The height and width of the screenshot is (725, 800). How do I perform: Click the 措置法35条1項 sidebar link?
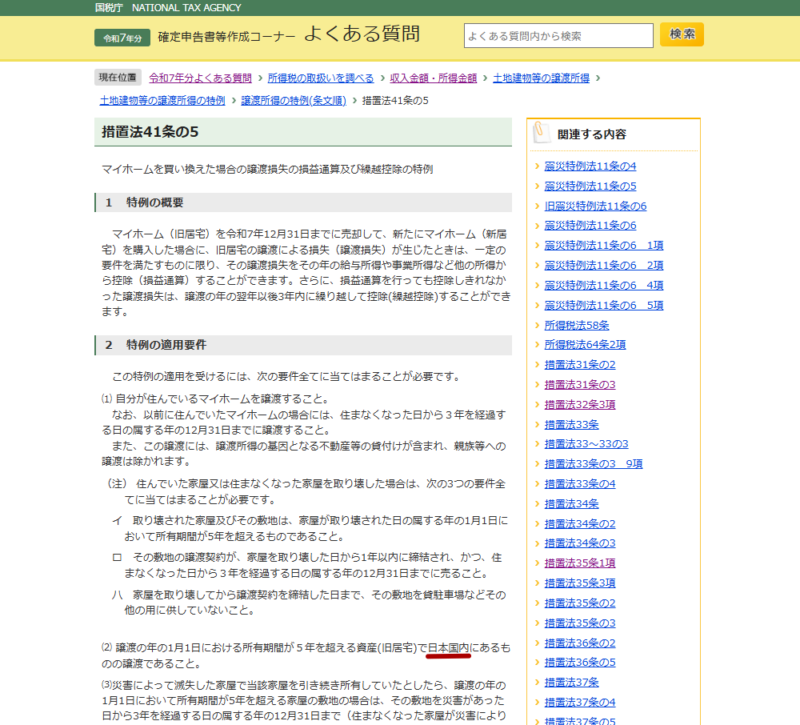tap(580, 563)
